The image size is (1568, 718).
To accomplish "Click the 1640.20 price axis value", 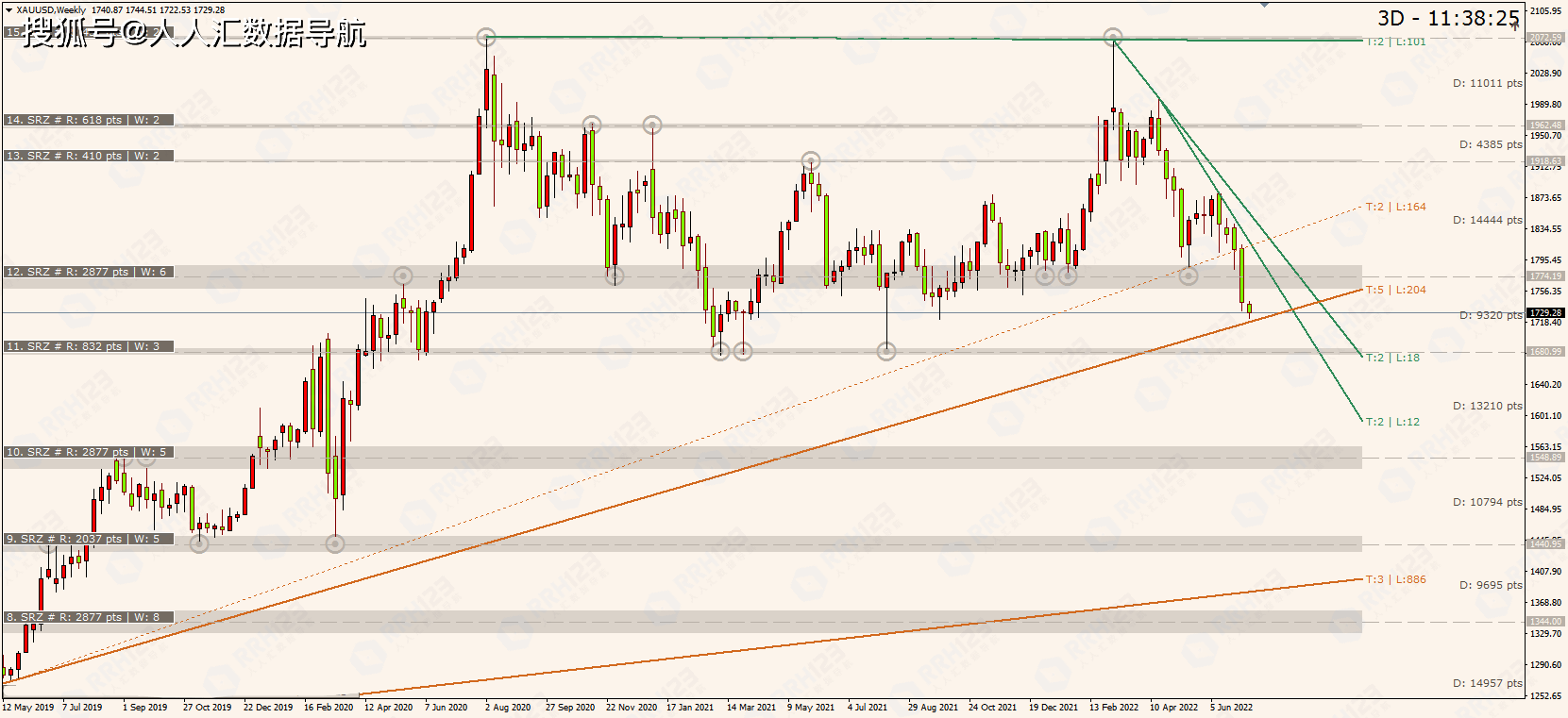I will click(x=1545, y=385).
